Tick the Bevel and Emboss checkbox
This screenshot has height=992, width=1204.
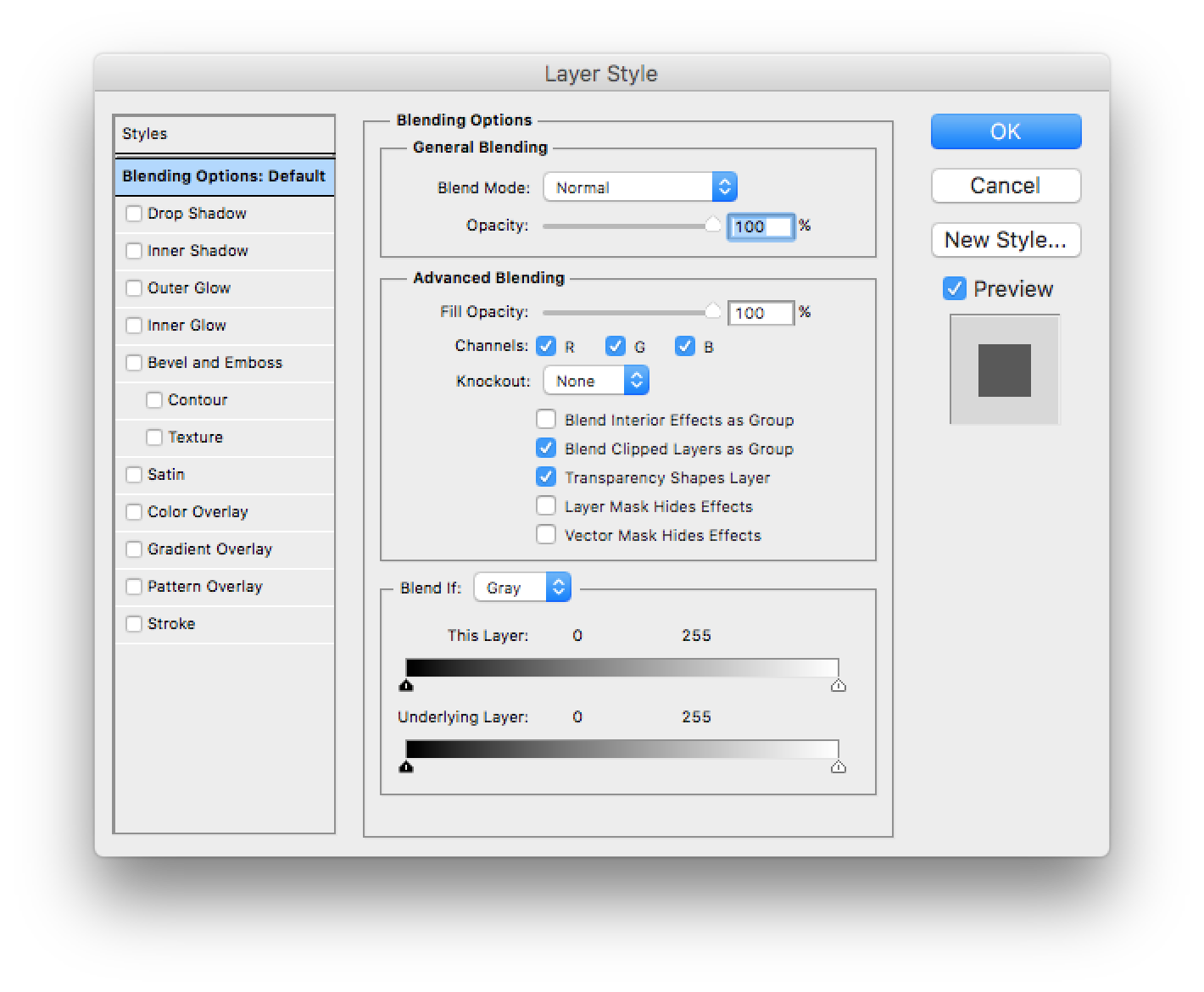(x=134, y=363)
